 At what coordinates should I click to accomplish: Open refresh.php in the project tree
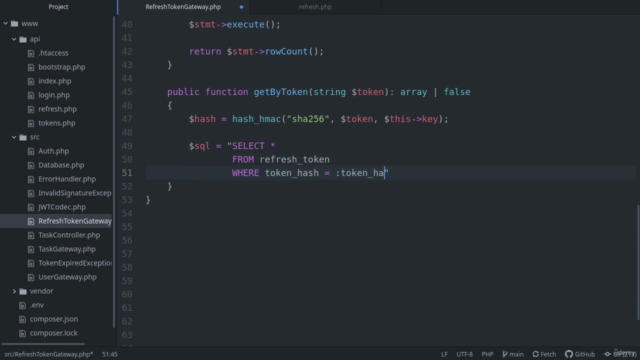coord(58,109)
